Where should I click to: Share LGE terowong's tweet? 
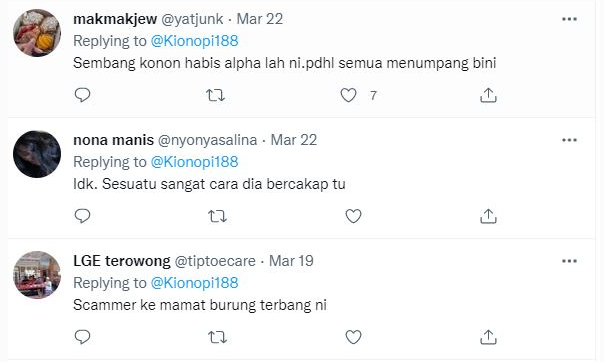pos(488,337)
